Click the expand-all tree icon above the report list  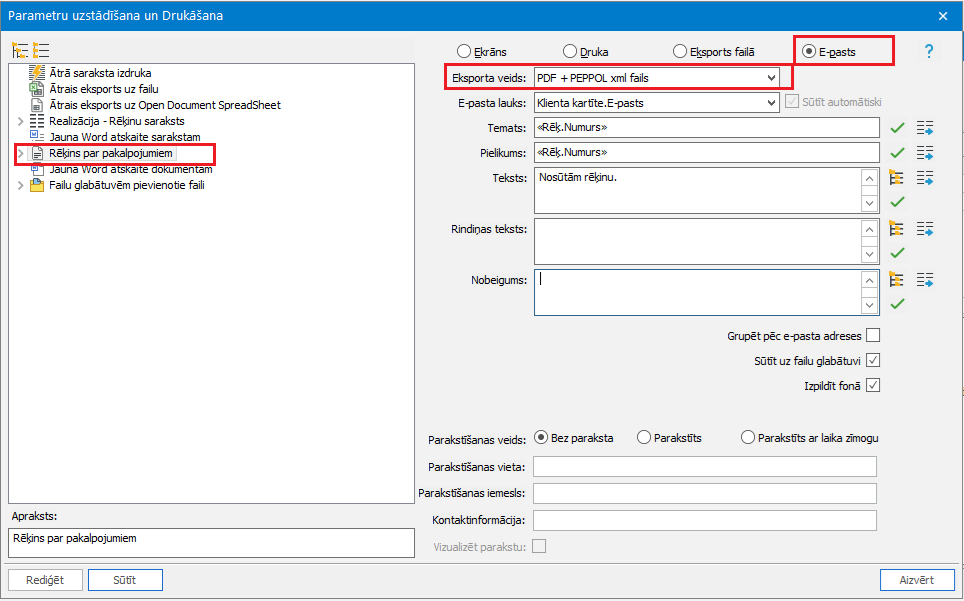[20, 50]
